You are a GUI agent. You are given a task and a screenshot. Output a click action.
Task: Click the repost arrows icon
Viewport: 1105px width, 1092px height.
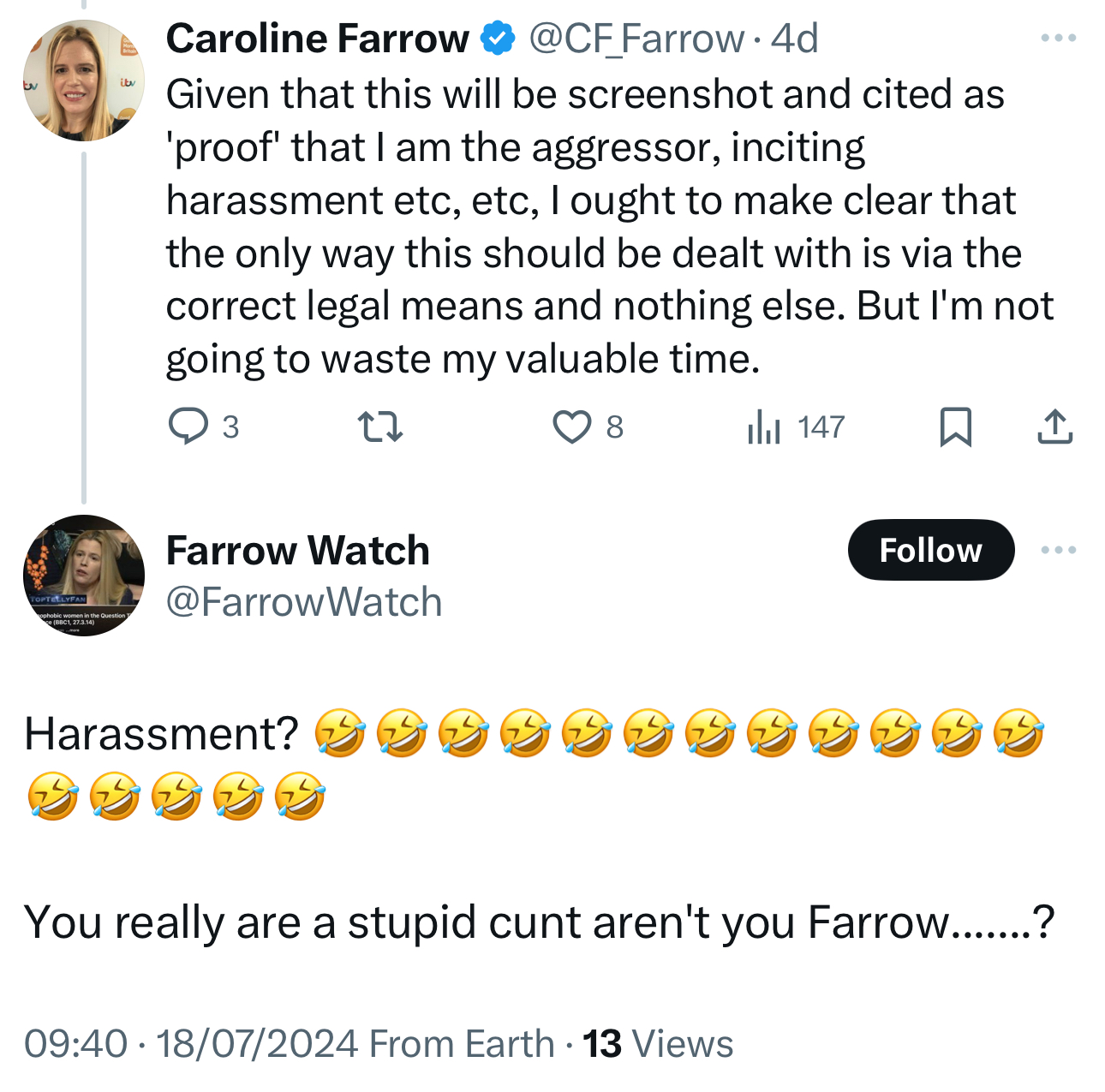click(379, 427)
